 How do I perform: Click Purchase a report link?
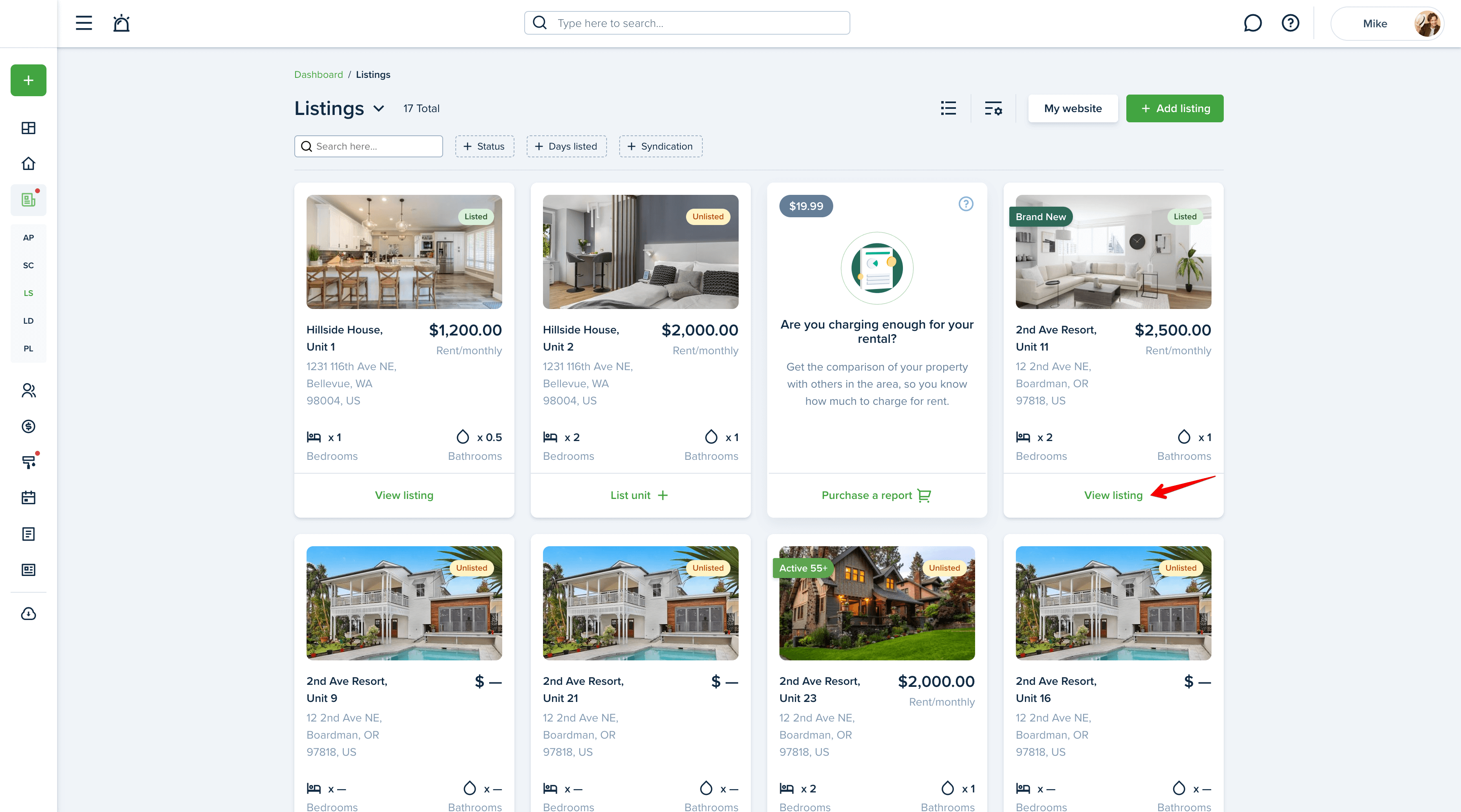point(876,496)
